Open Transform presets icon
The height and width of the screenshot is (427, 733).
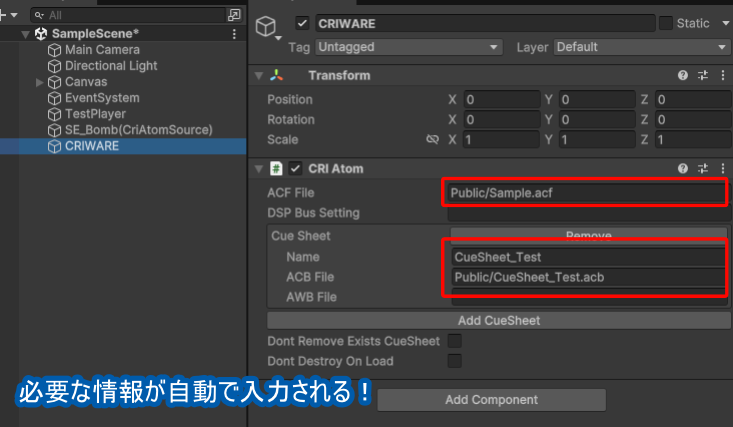[x=703, y=75]
